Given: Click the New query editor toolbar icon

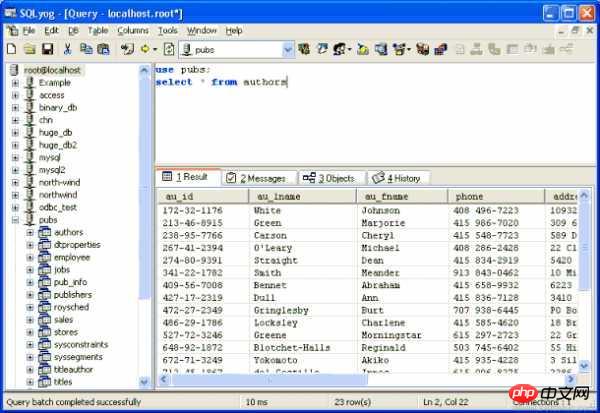Looking at the screenshot, I should tap(11, 48).
